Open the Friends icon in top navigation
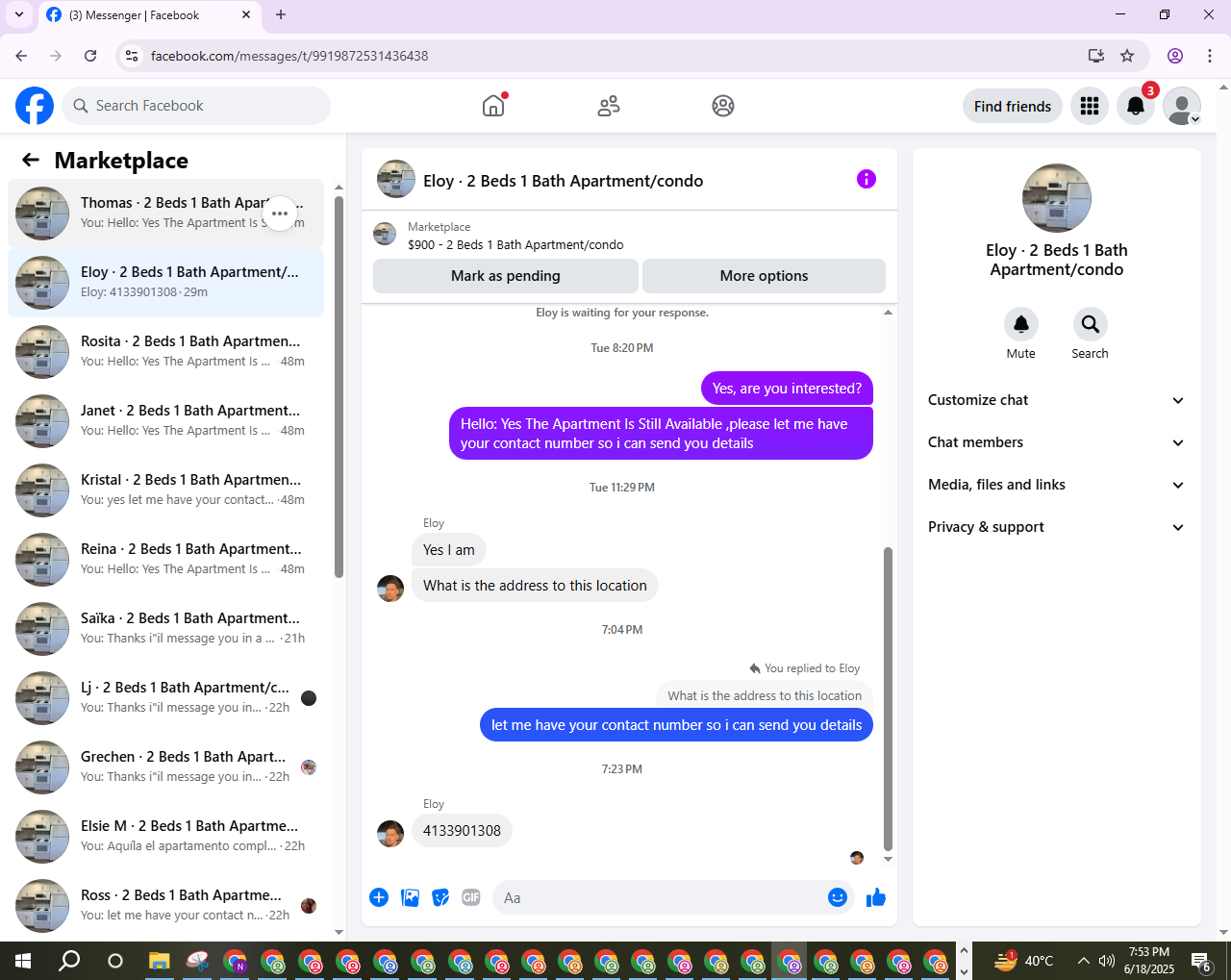Viewport: 1231px width, 980px height. [x=609, y=106]
